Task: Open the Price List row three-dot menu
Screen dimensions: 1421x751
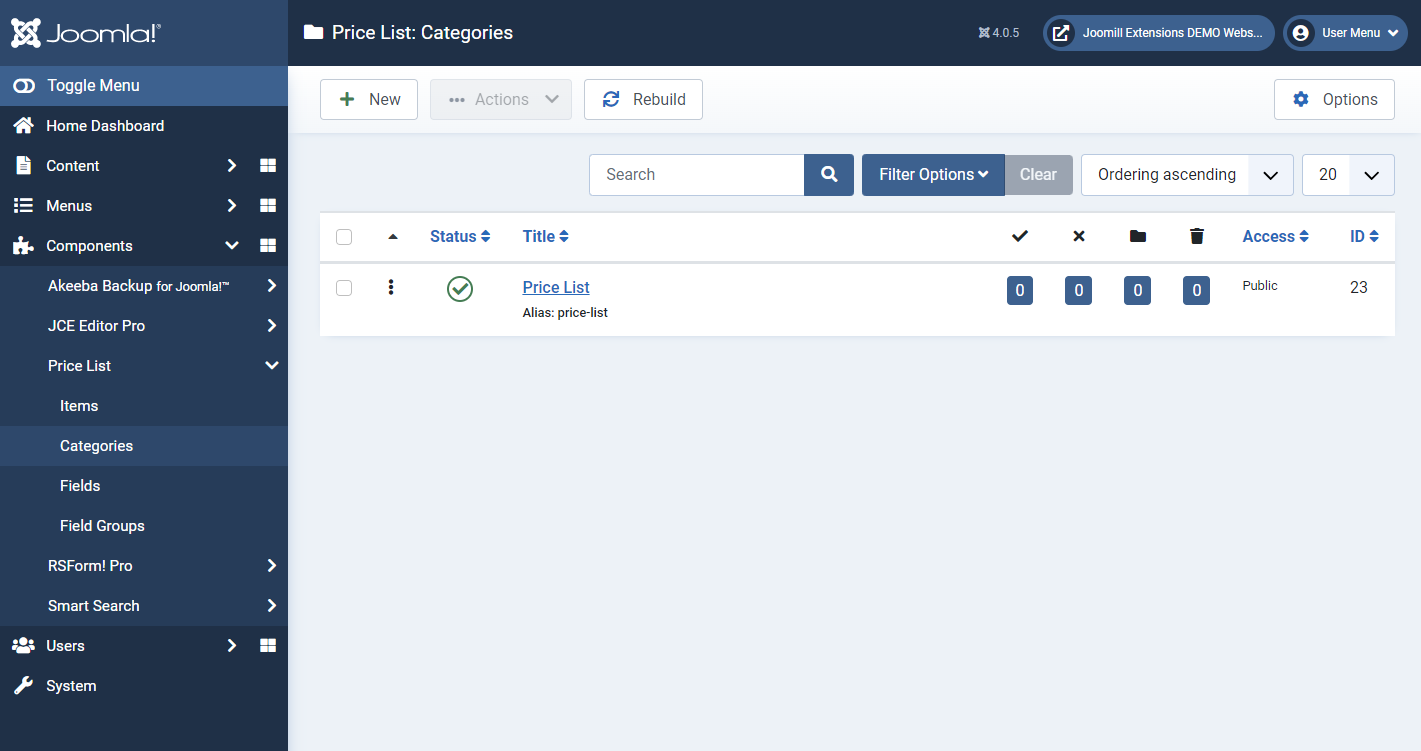Action: (x=391, y=288)
